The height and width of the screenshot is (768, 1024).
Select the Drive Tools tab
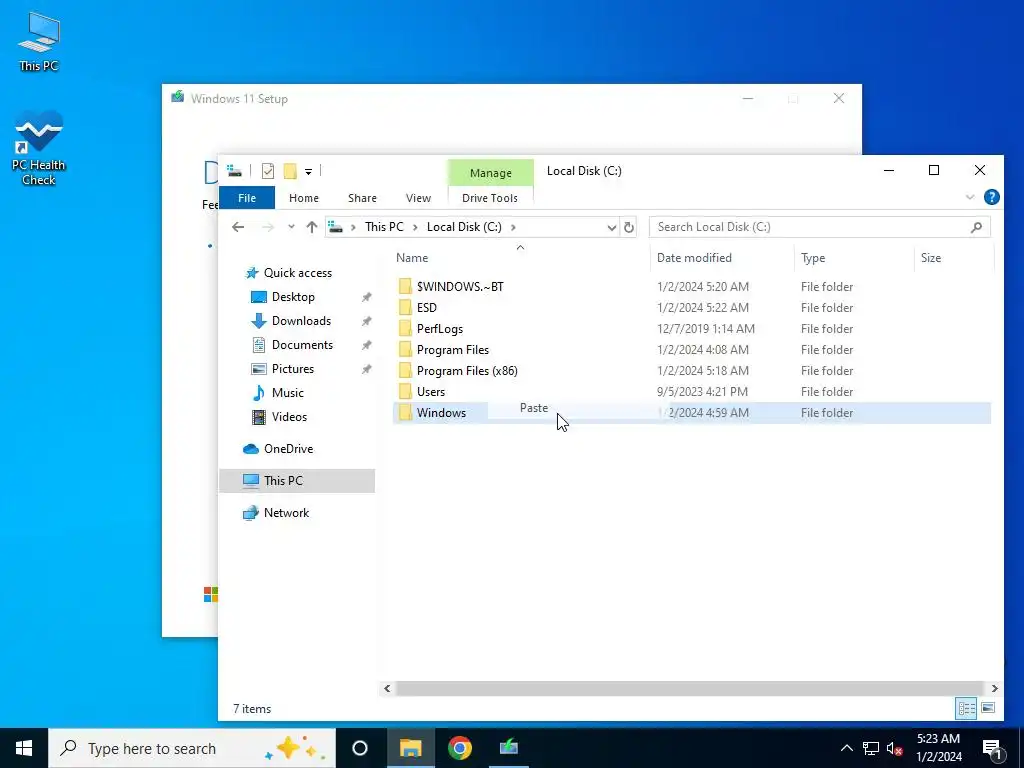point(490,198)
